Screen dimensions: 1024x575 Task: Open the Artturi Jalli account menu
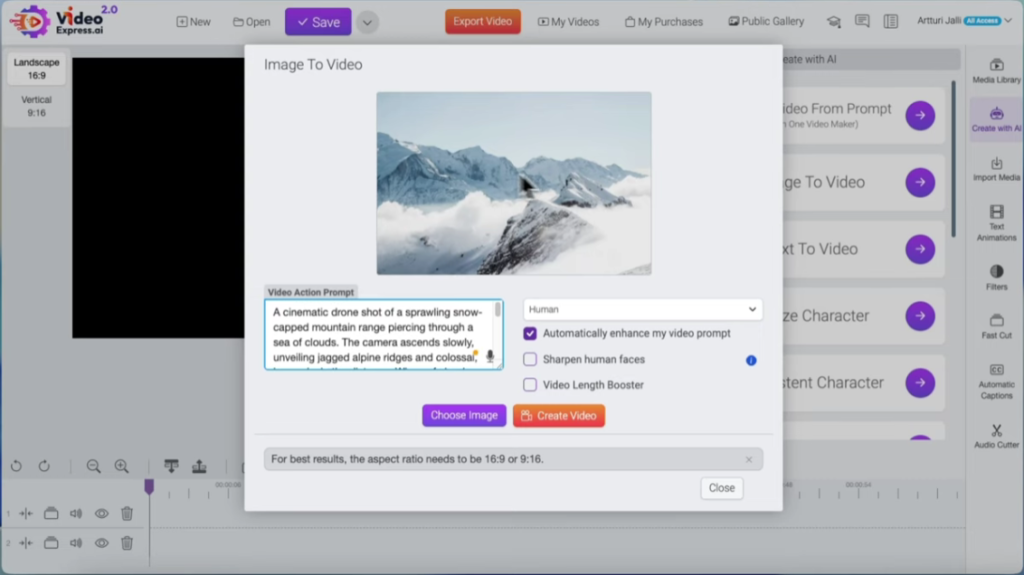pyautogui.click(x=965, y=21)
